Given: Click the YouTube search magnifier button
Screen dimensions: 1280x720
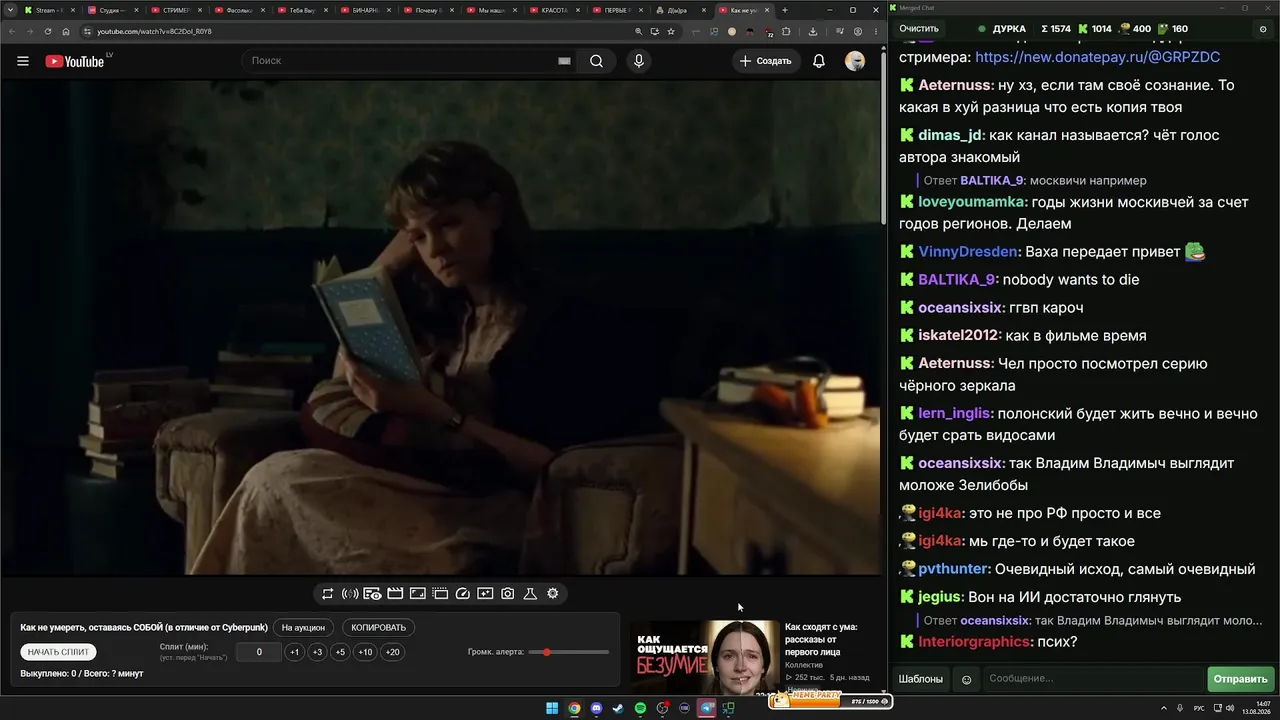Looking at the screenshot, I should point(596,61).
